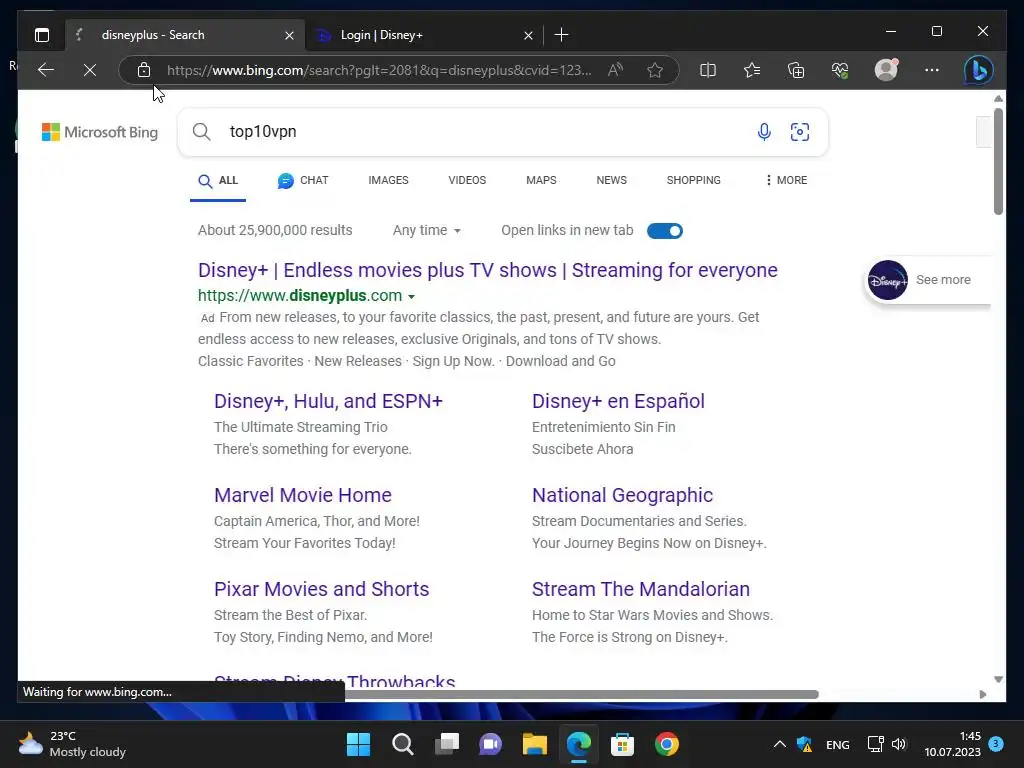Click the tab actions menu icon
Viewport: 1024px width, 768px height.
tap(42, 35)
